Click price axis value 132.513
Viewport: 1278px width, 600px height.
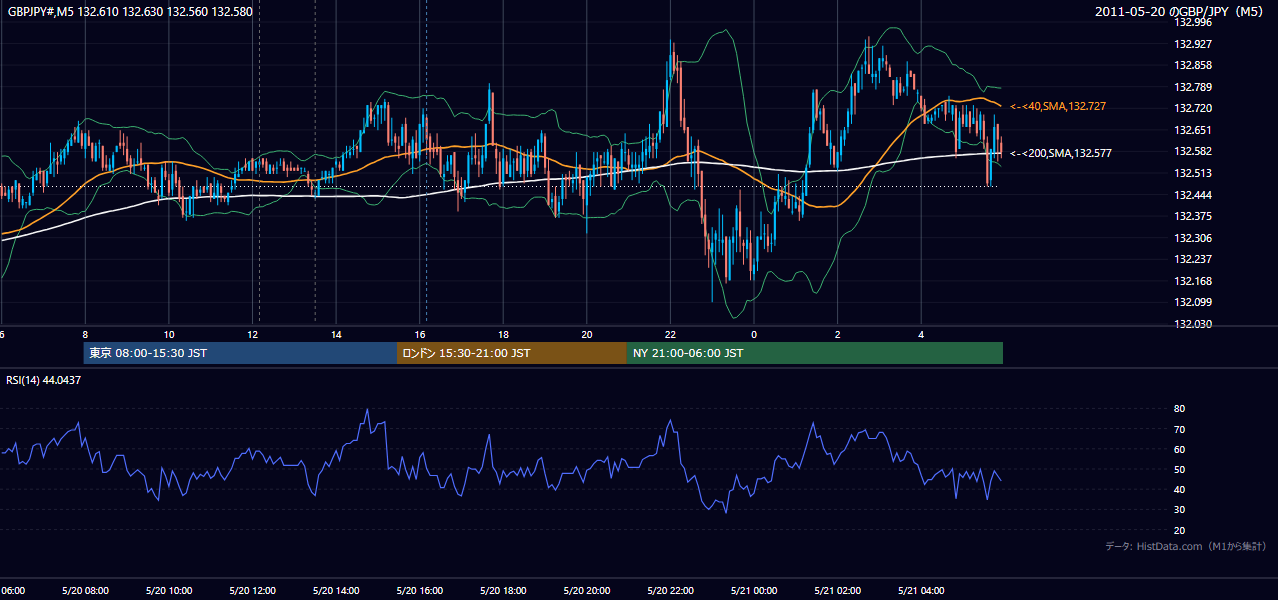pyautogui.click(x=1194, y=173)
